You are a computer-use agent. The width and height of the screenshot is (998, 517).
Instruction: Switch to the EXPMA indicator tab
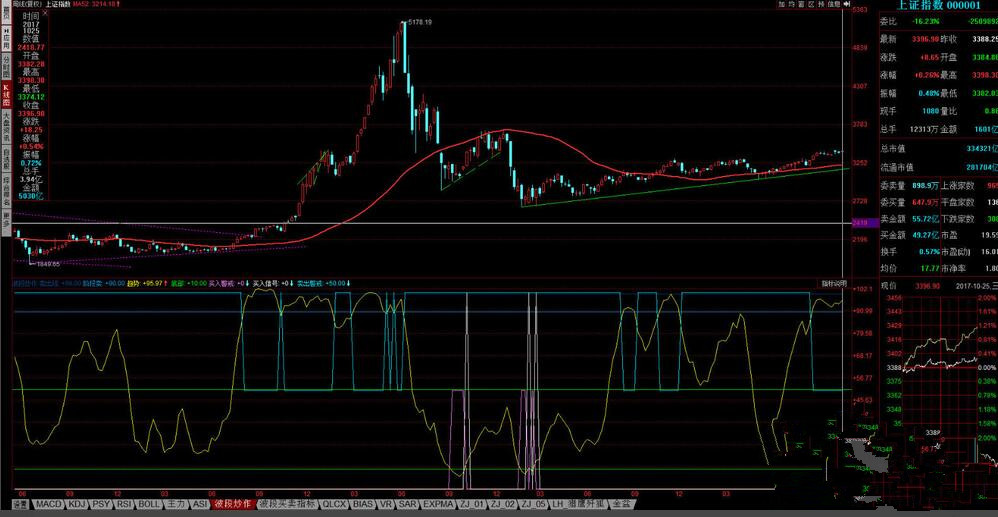point(439,504)
